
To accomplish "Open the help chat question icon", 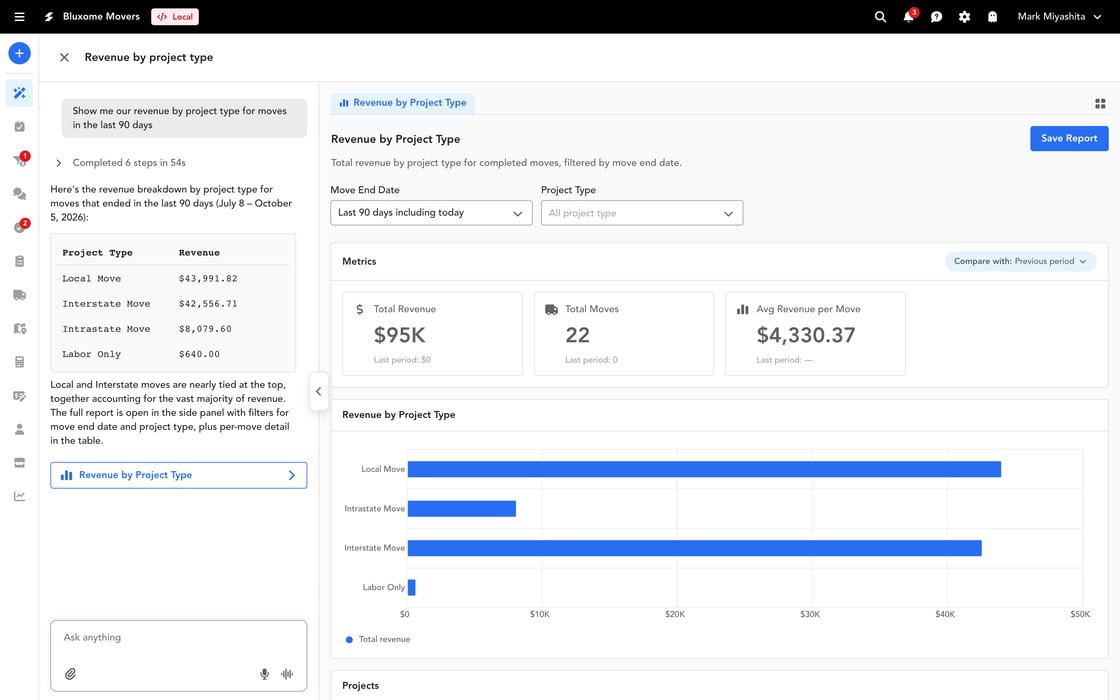I will click(936, 16).
